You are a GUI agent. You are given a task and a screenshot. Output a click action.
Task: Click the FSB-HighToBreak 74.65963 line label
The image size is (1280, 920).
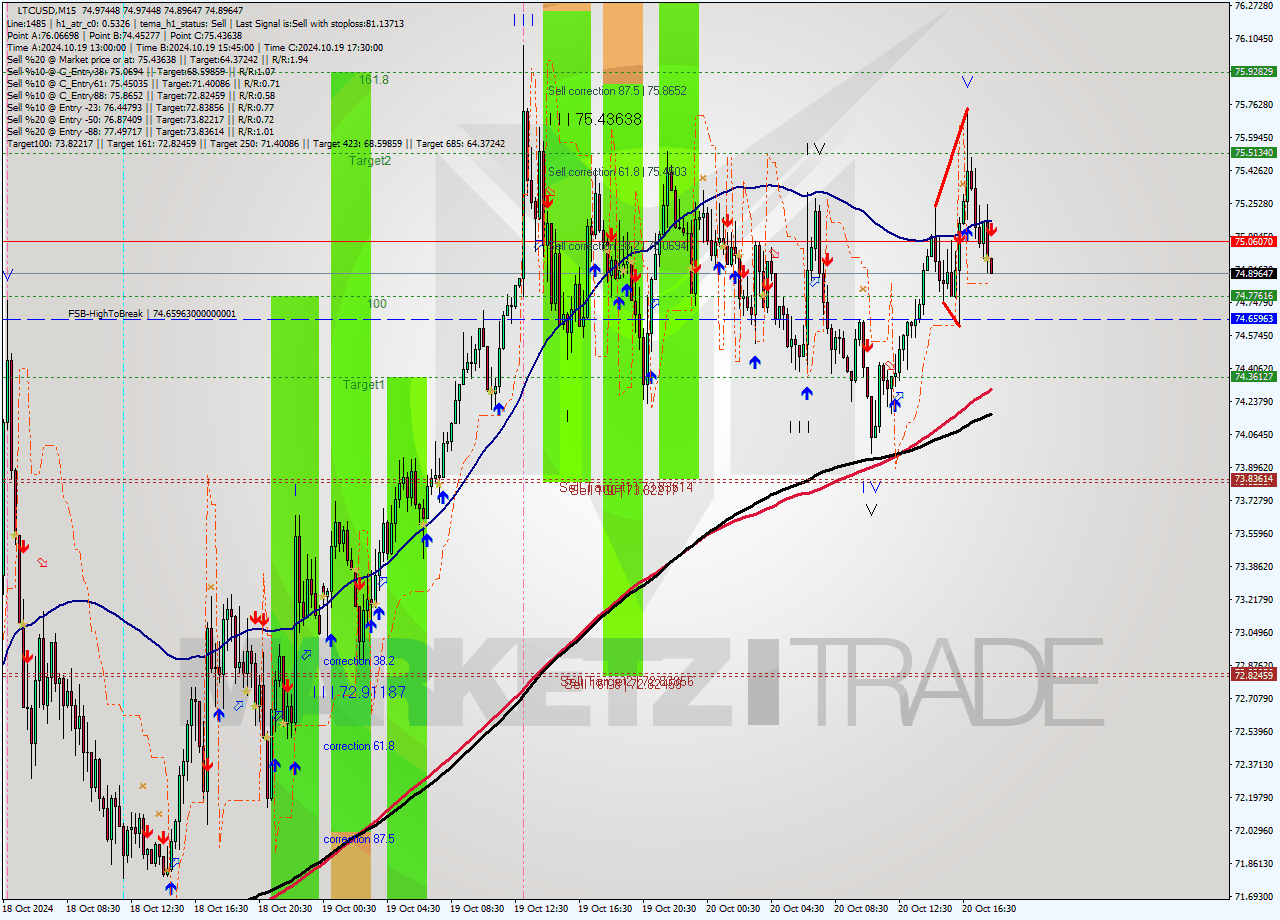(152, 314)
